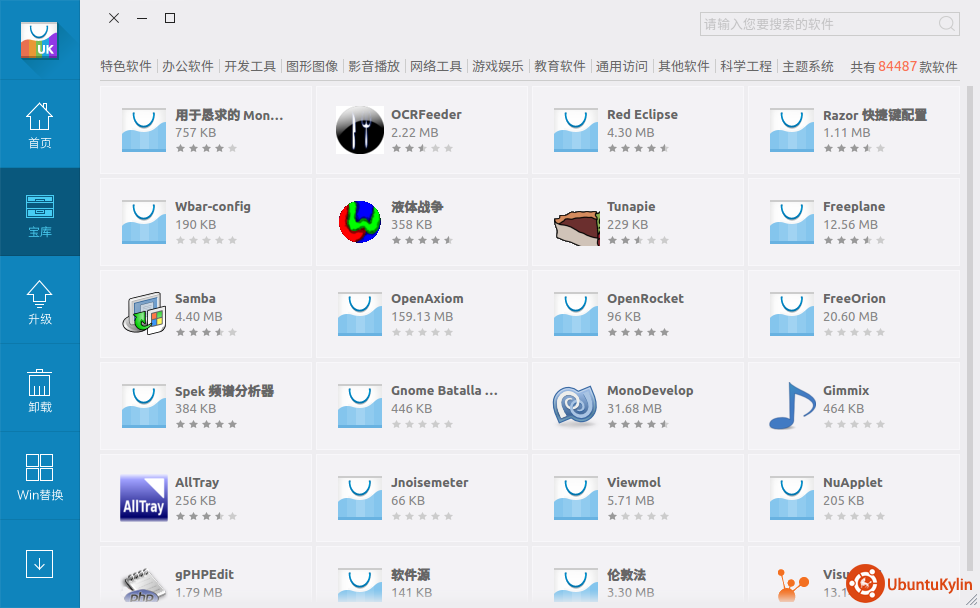The image size is (980, 608).
Task: Click the OpenRocket placeholder icon
Action: point(576,314)
